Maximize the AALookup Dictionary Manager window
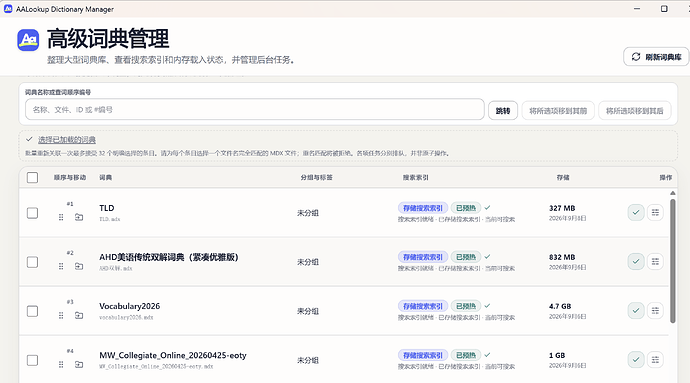690x383 pixels. pyautogui.click(x=664, y=8)
